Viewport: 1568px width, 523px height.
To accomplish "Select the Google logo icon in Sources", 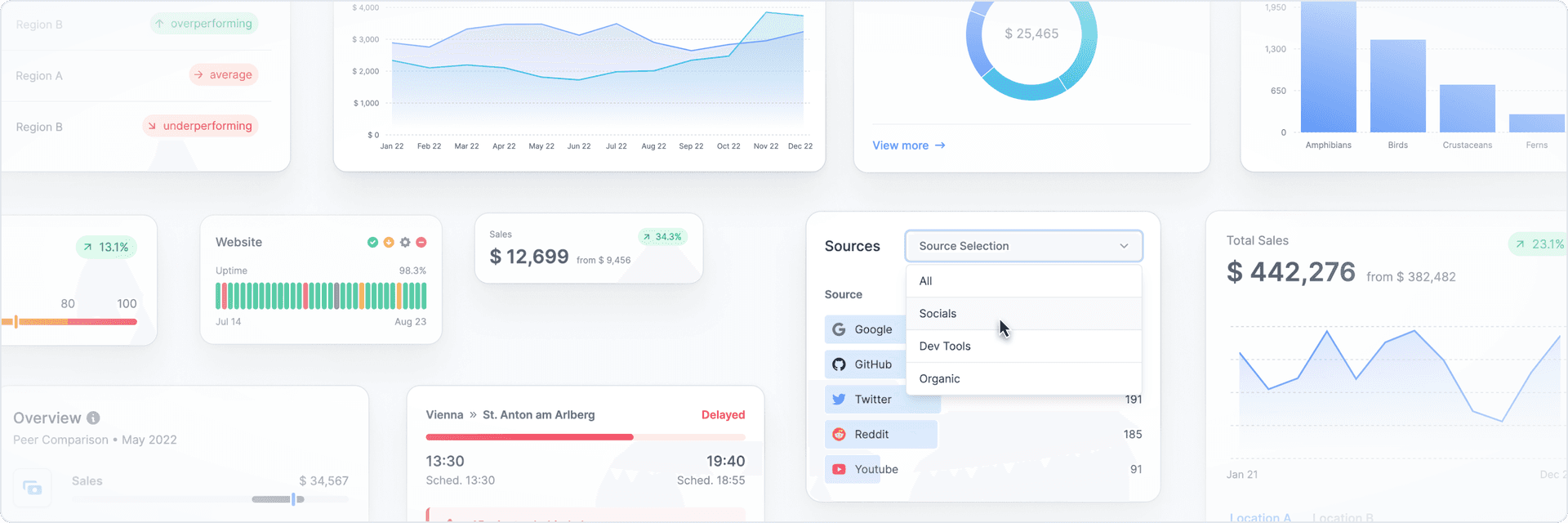I will 839,329.
